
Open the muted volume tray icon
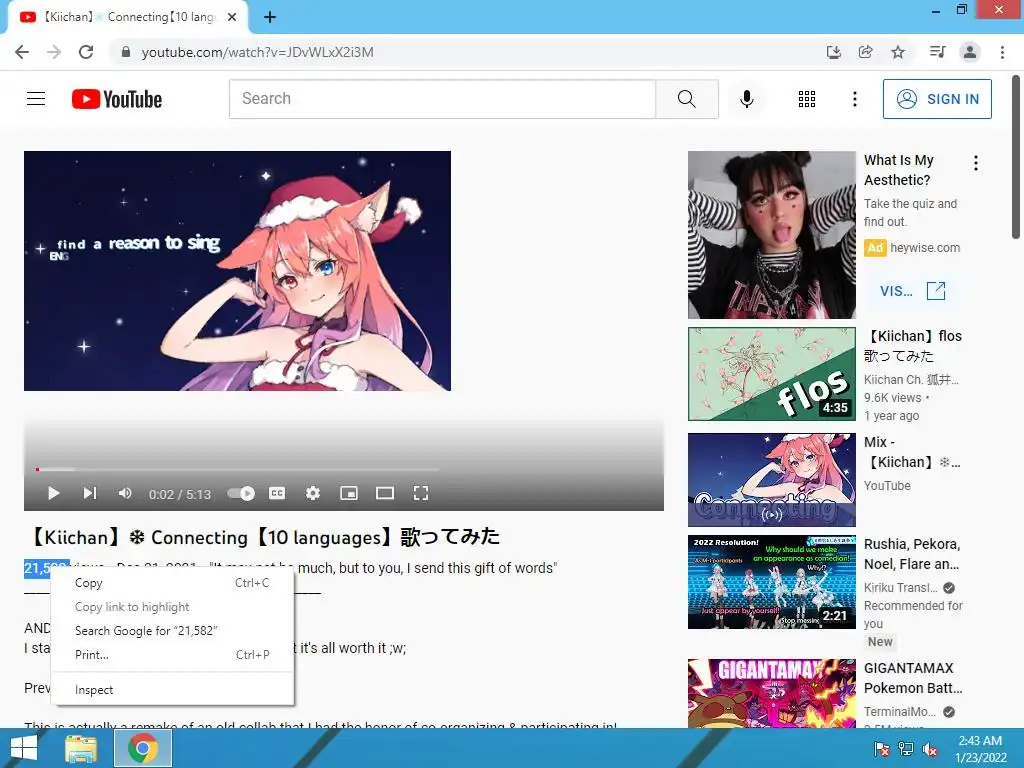930,749
